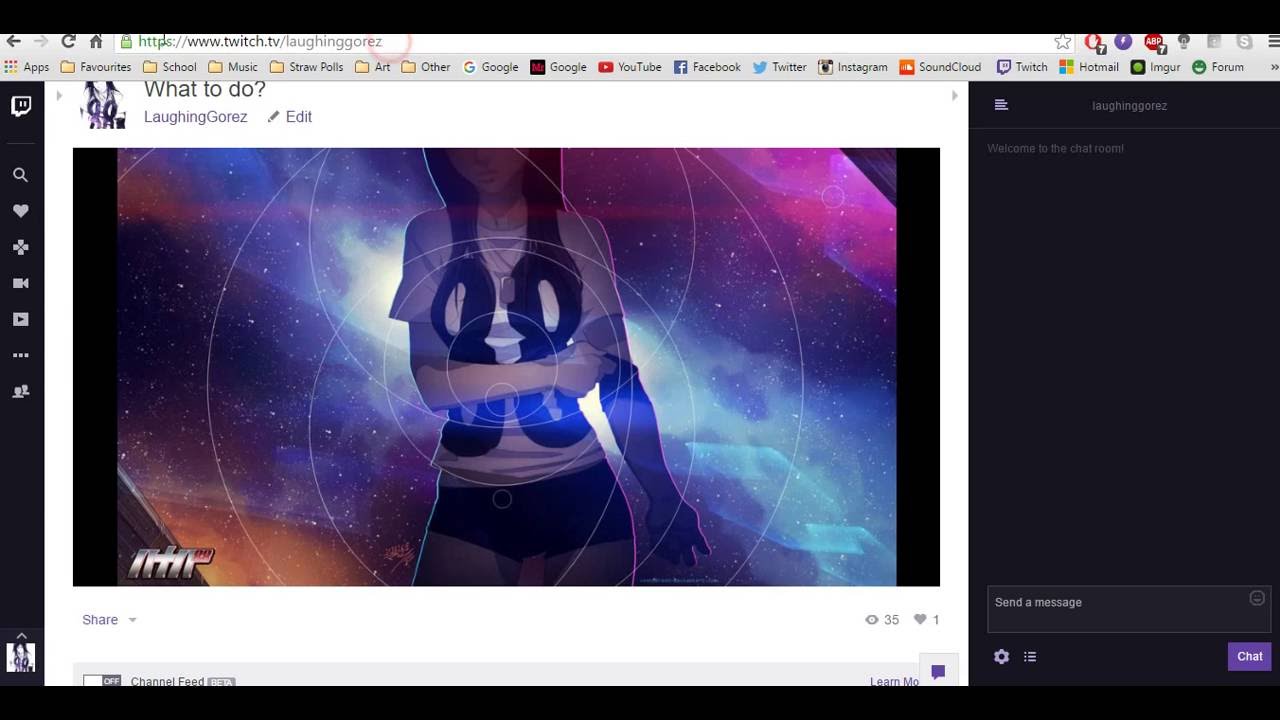Click the laughinggorez chat room title
Image resolution: width=1280 pixels, height=720 pixels.
pos(1129,106)
